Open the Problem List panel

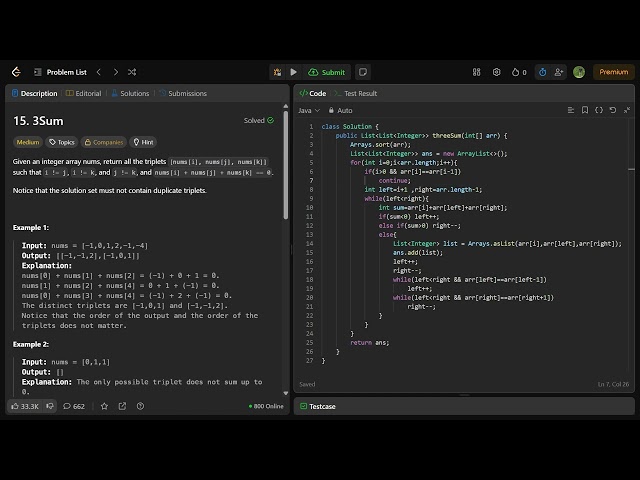pos(60,72)
